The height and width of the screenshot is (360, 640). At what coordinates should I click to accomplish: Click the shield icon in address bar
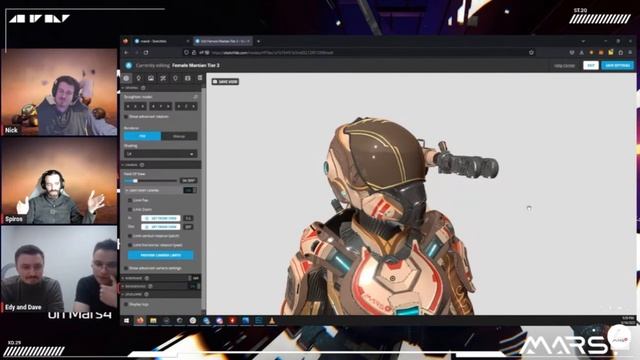[186, 53]
